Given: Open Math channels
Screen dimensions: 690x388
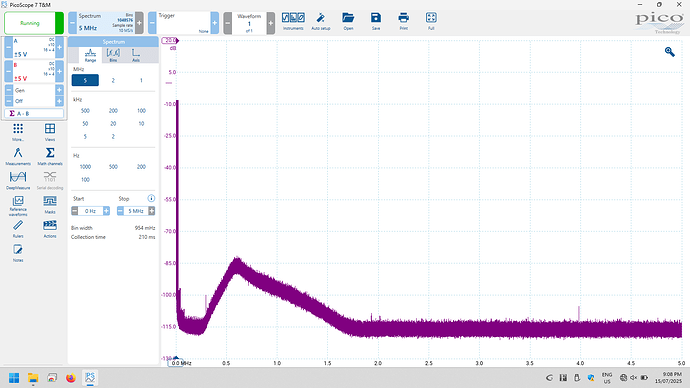Looking at the screenshot, I should coord(50,156).
